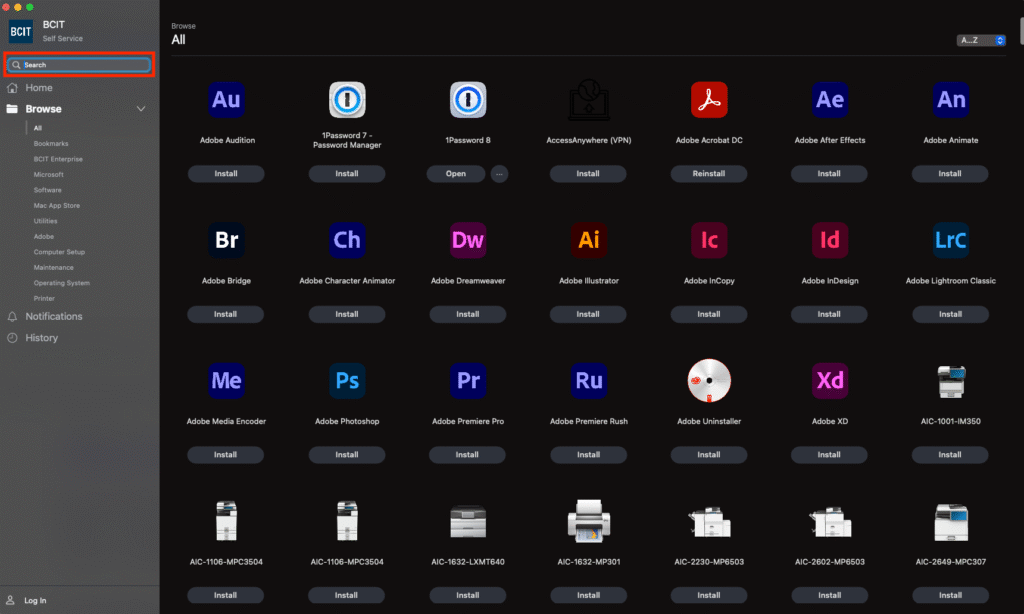Click the Log In link
The image size is (1024, 614).
pyautogui.click(x=35, y=600)
